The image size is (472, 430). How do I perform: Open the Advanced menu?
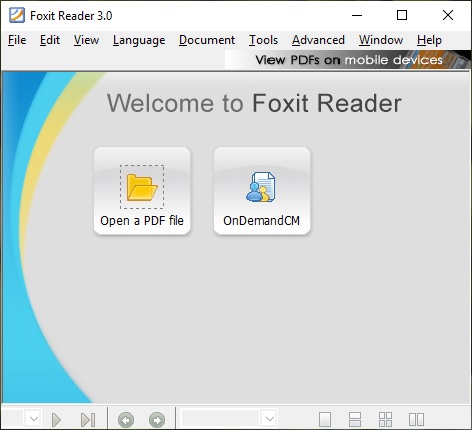tap(318, 40)
